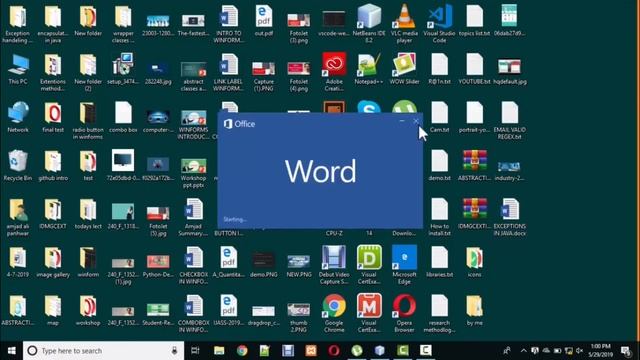This screenshot has height=360, width=640.
Task: Click the Windows Start button
Action: click(11, 351)
